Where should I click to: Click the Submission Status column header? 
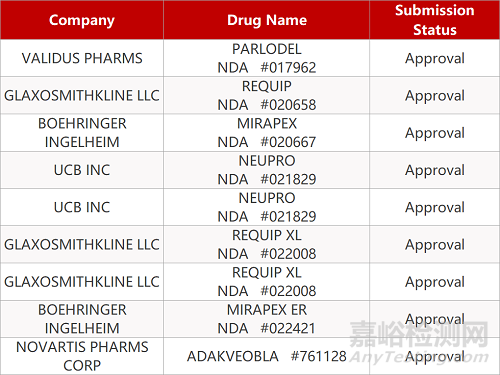pyautogui.click(x=435, y=20)
